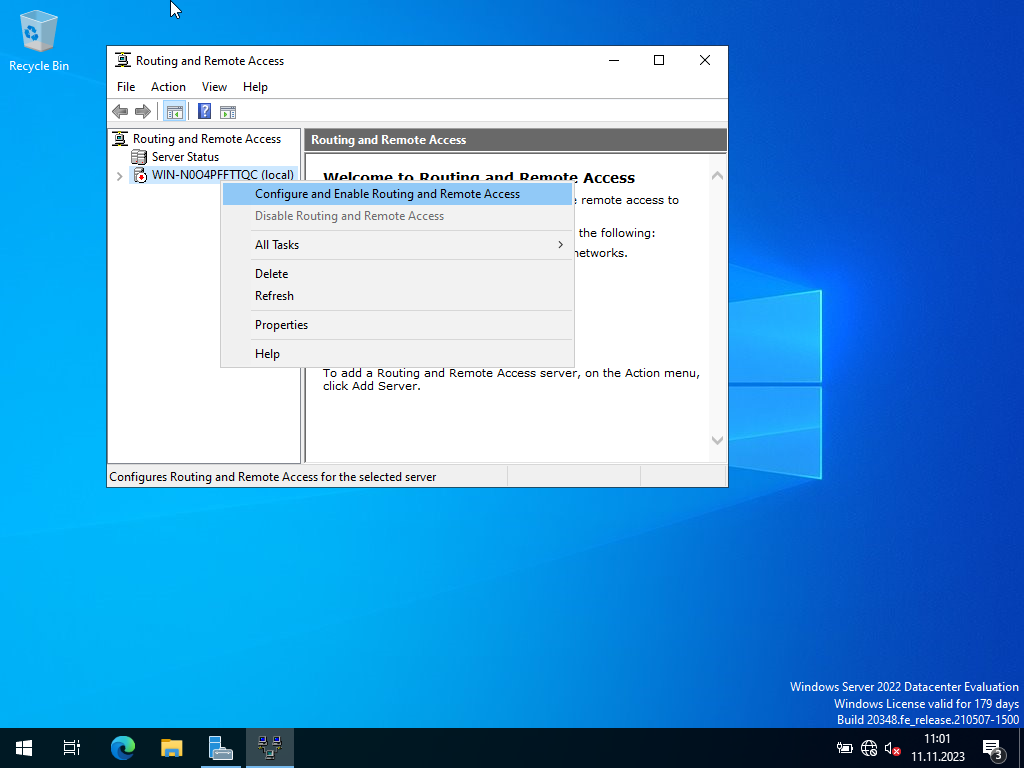1024x768 pixels.
Task: Open the Action menu
Action: click(168, 87)
